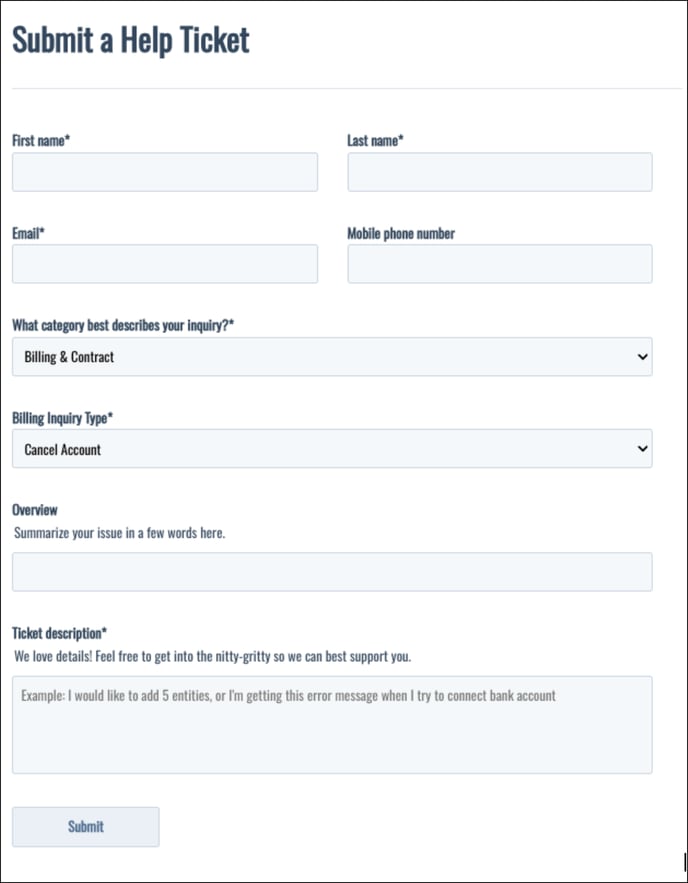Click the "Billing Inquiry Type*" label
Screen dimensions: 688x883
(x=62, y=418)
